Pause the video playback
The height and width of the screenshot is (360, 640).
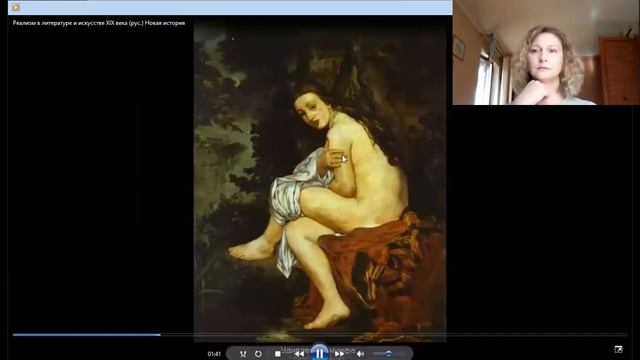(320, 353)
